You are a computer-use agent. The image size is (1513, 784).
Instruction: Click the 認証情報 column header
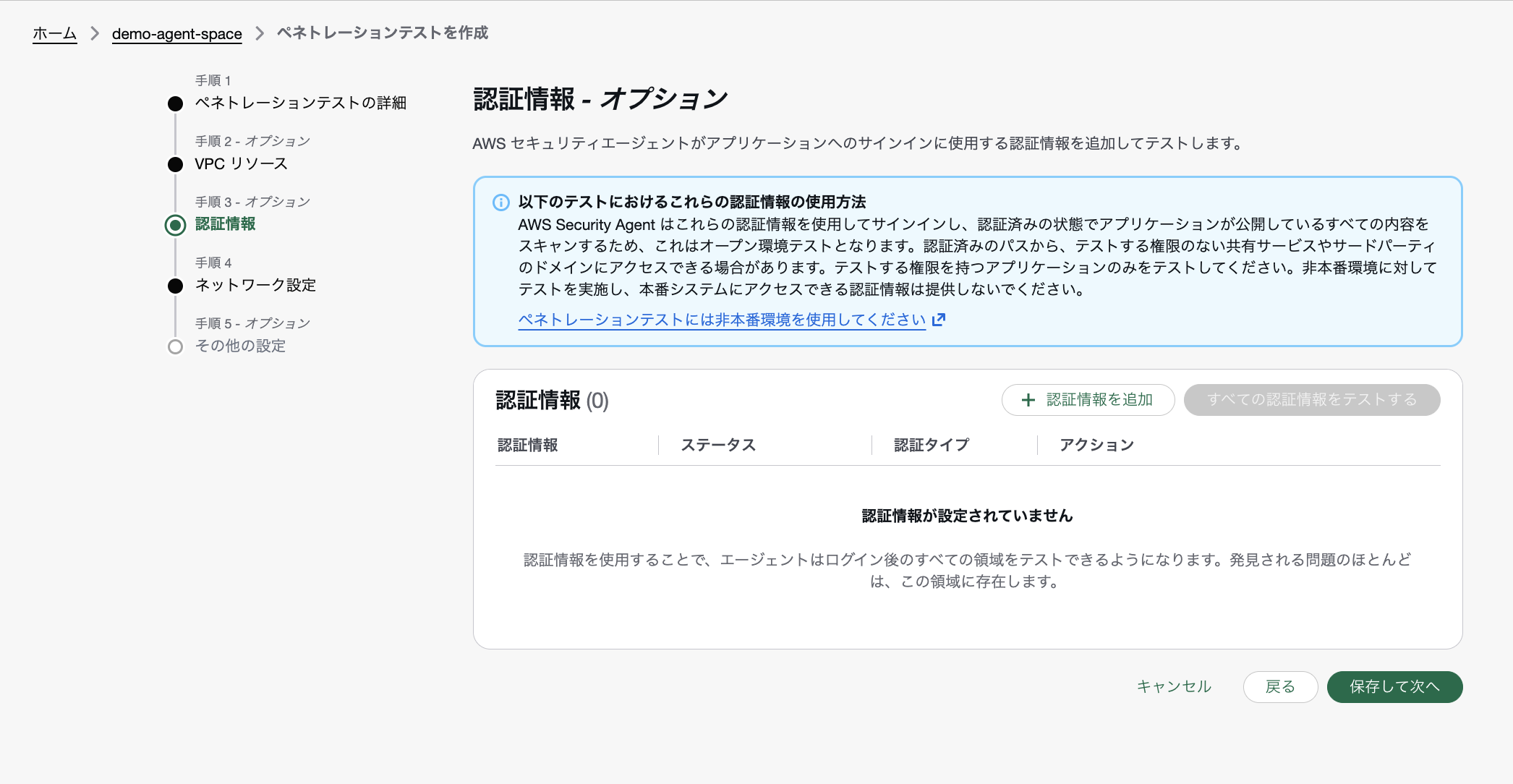(x=528, y=445)
